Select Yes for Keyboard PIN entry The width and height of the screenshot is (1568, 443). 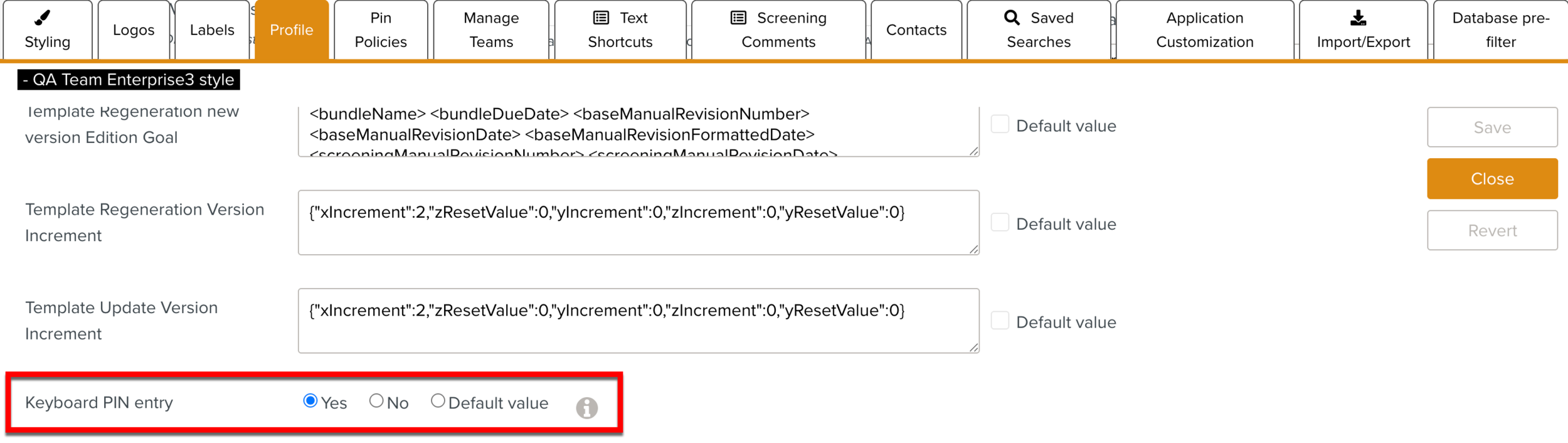(310, 401)
